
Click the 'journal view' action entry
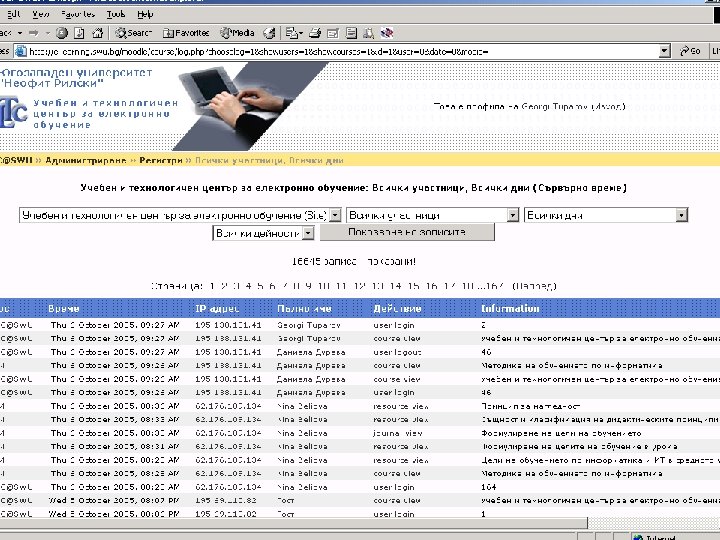398,433
